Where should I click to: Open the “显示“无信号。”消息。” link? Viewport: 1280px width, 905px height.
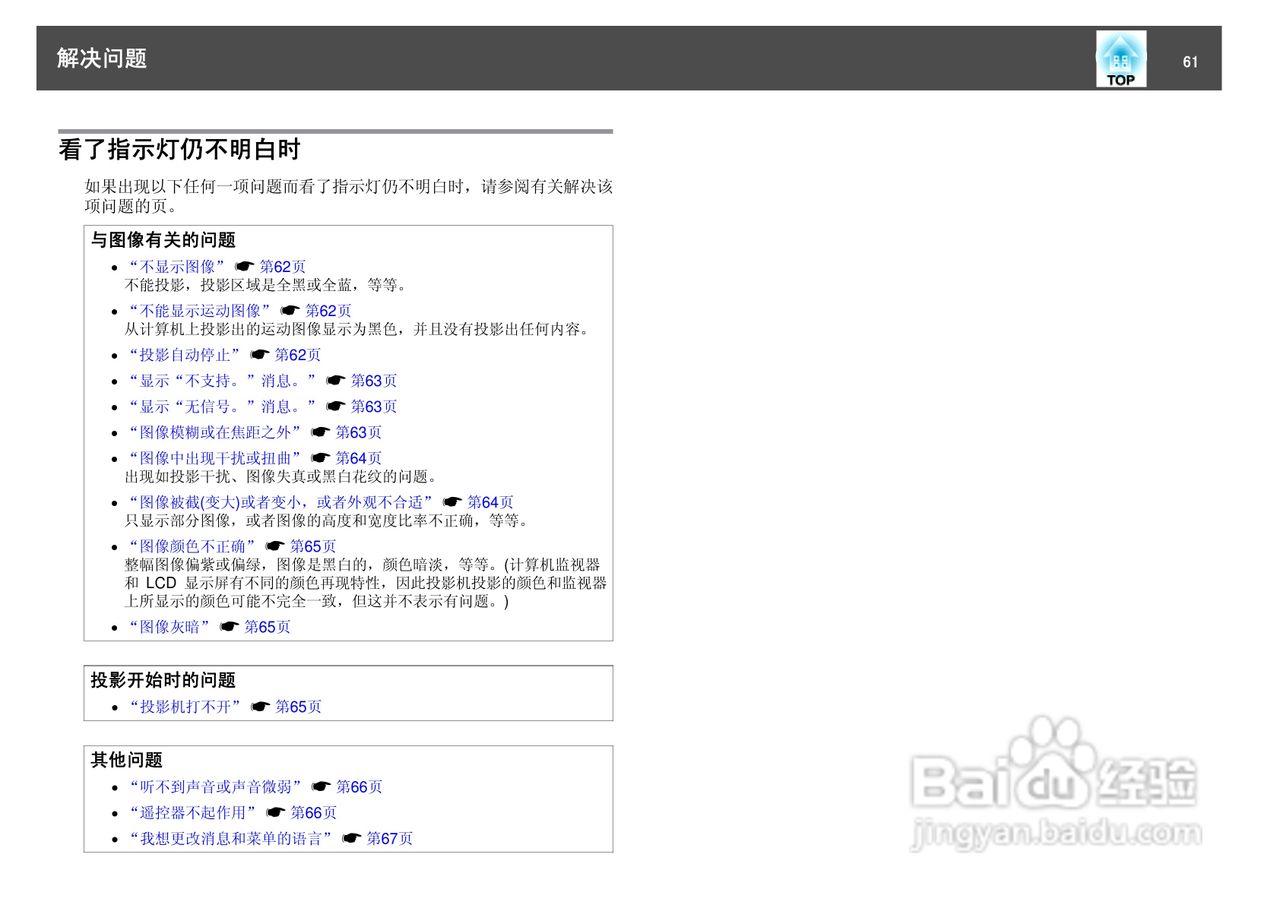coord(223,407)
